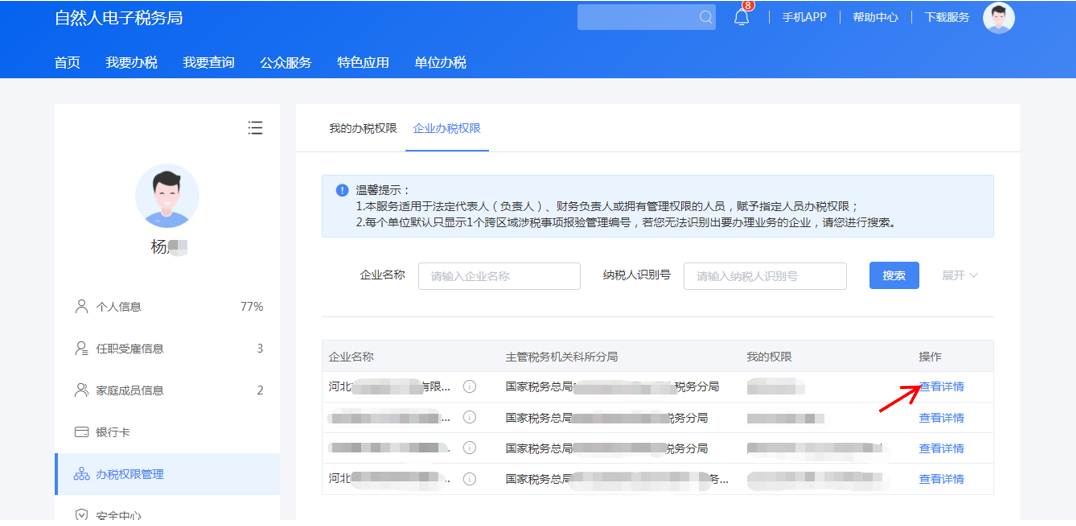Click the 77% completion value

[x=252, y=307]
